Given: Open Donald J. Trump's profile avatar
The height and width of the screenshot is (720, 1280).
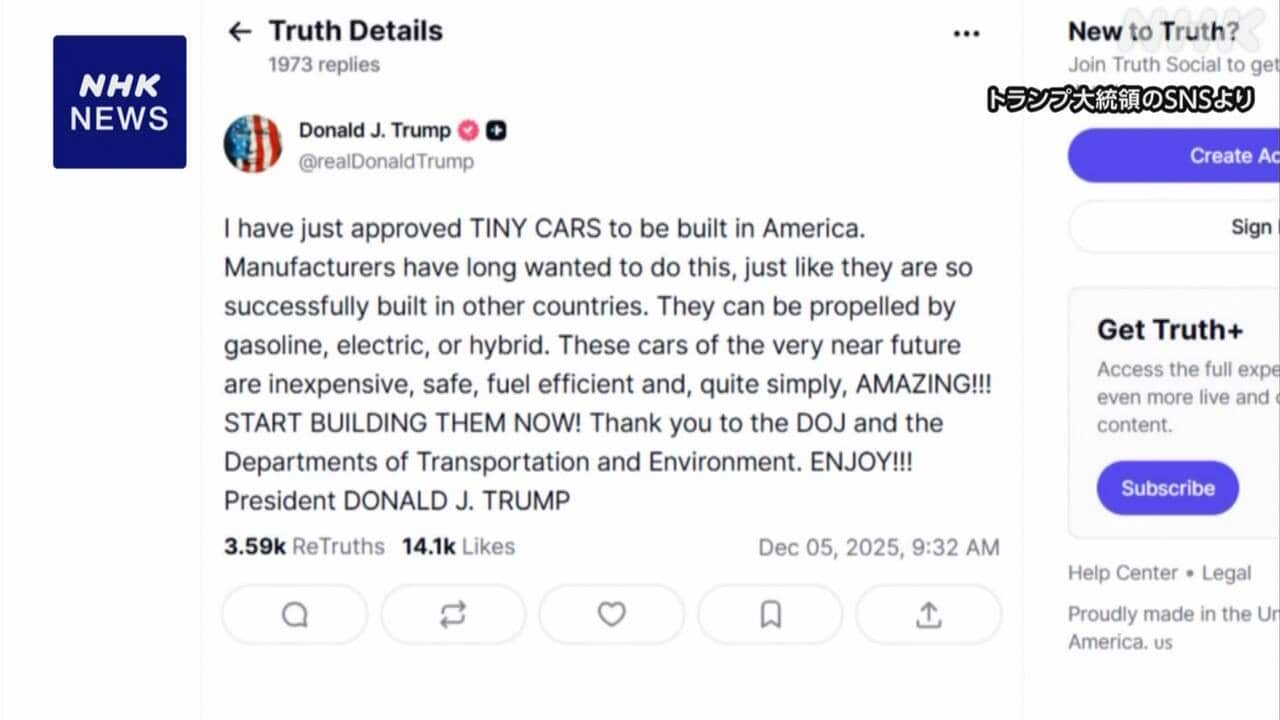Looking at the screenshot, I should tap(252, 144).
